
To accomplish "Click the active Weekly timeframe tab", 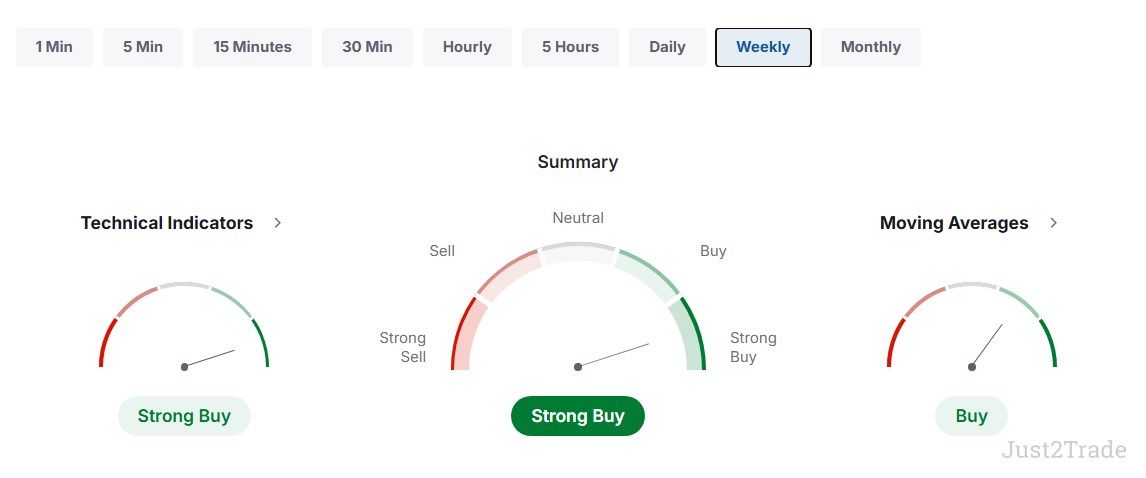I will coord(763,47).
